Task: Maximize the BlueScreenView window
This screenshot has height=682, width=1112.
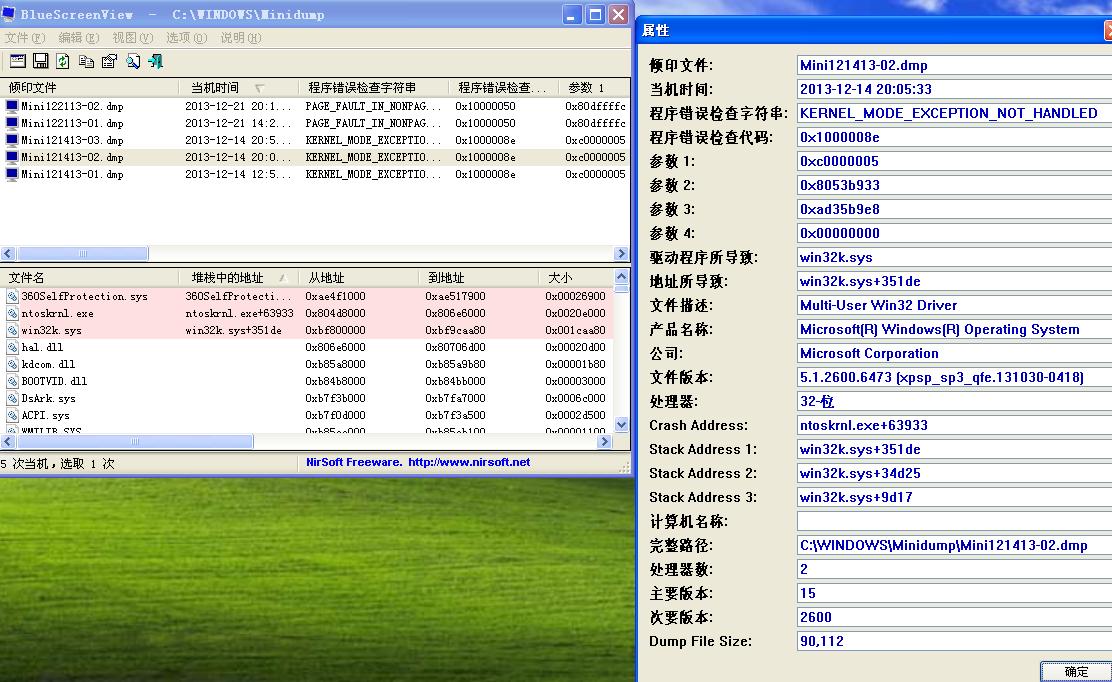Action: point(595,14)
